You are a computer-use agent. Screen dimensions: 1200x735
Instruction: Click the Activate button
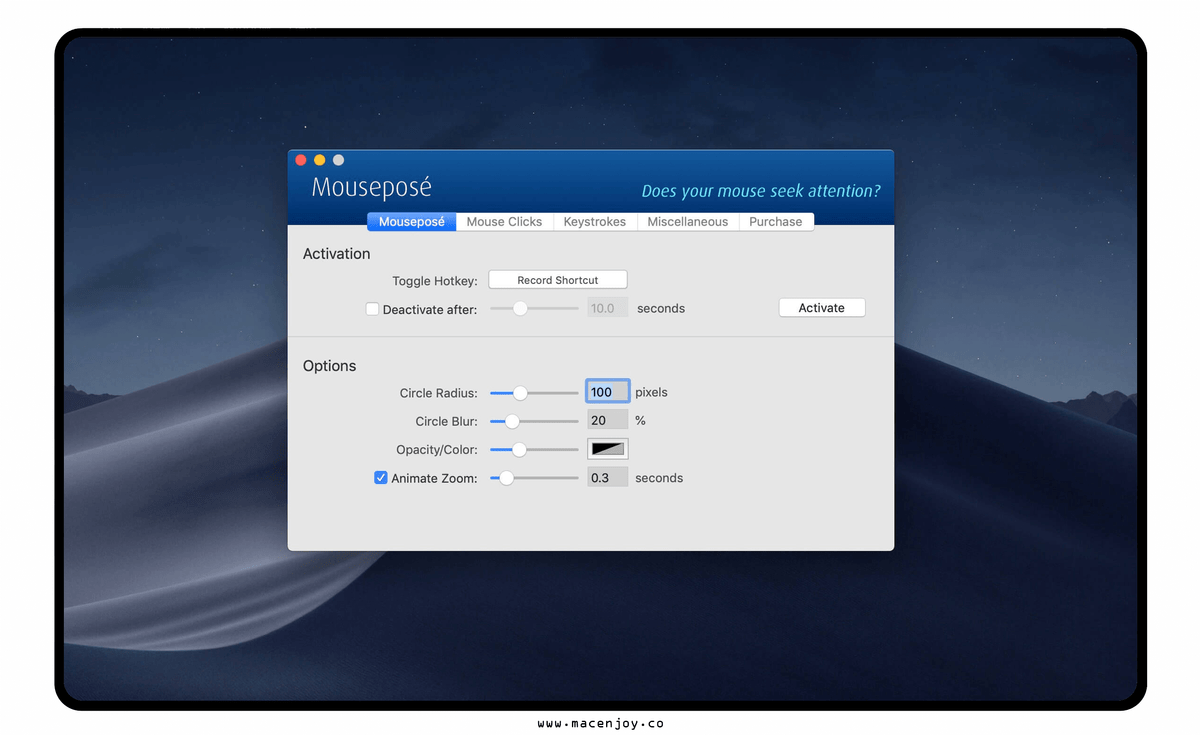click(821, 308)
